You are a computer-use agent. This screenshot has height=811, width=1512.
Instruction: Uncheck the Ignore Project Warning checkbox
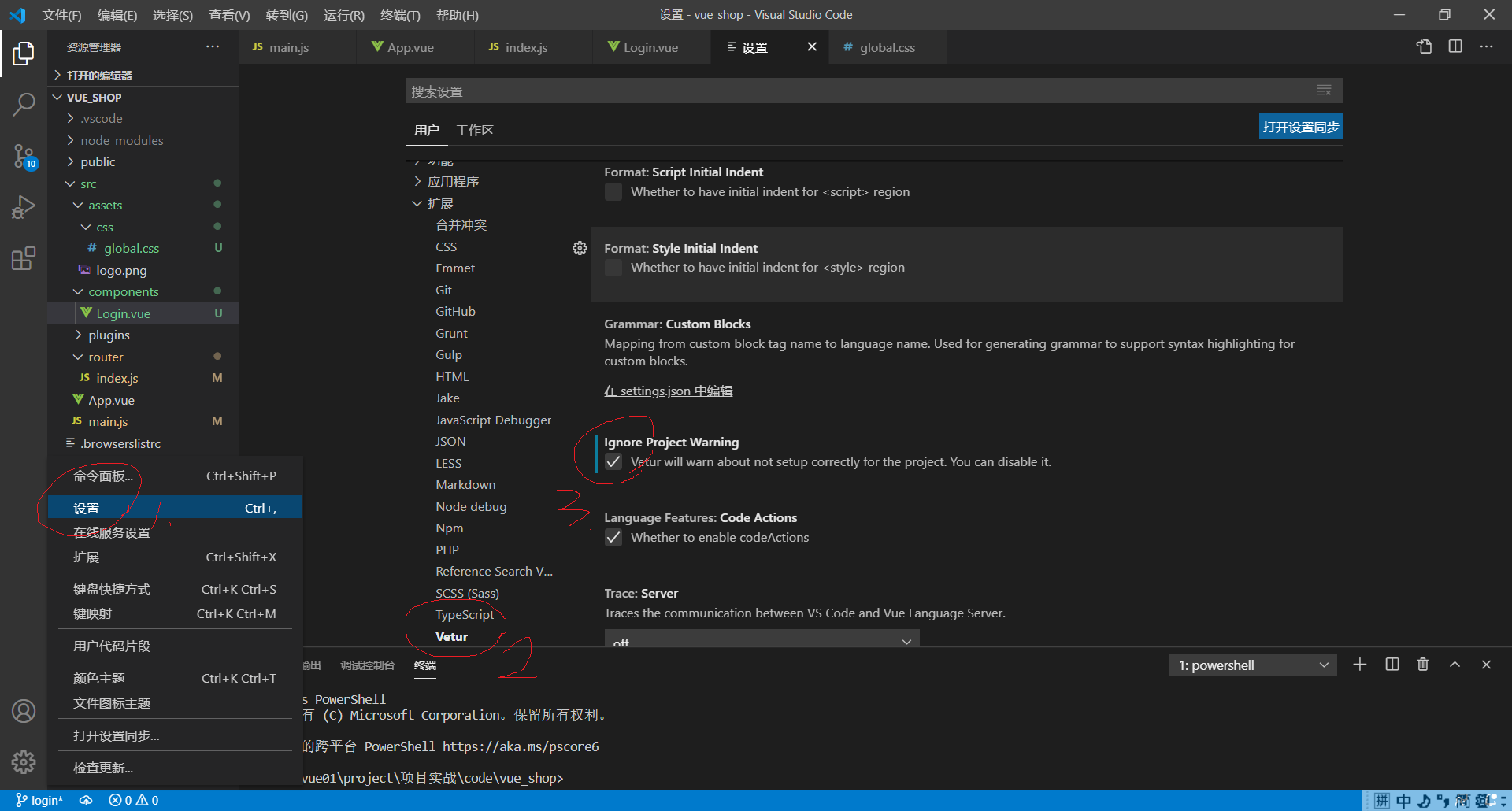point(613,462)
